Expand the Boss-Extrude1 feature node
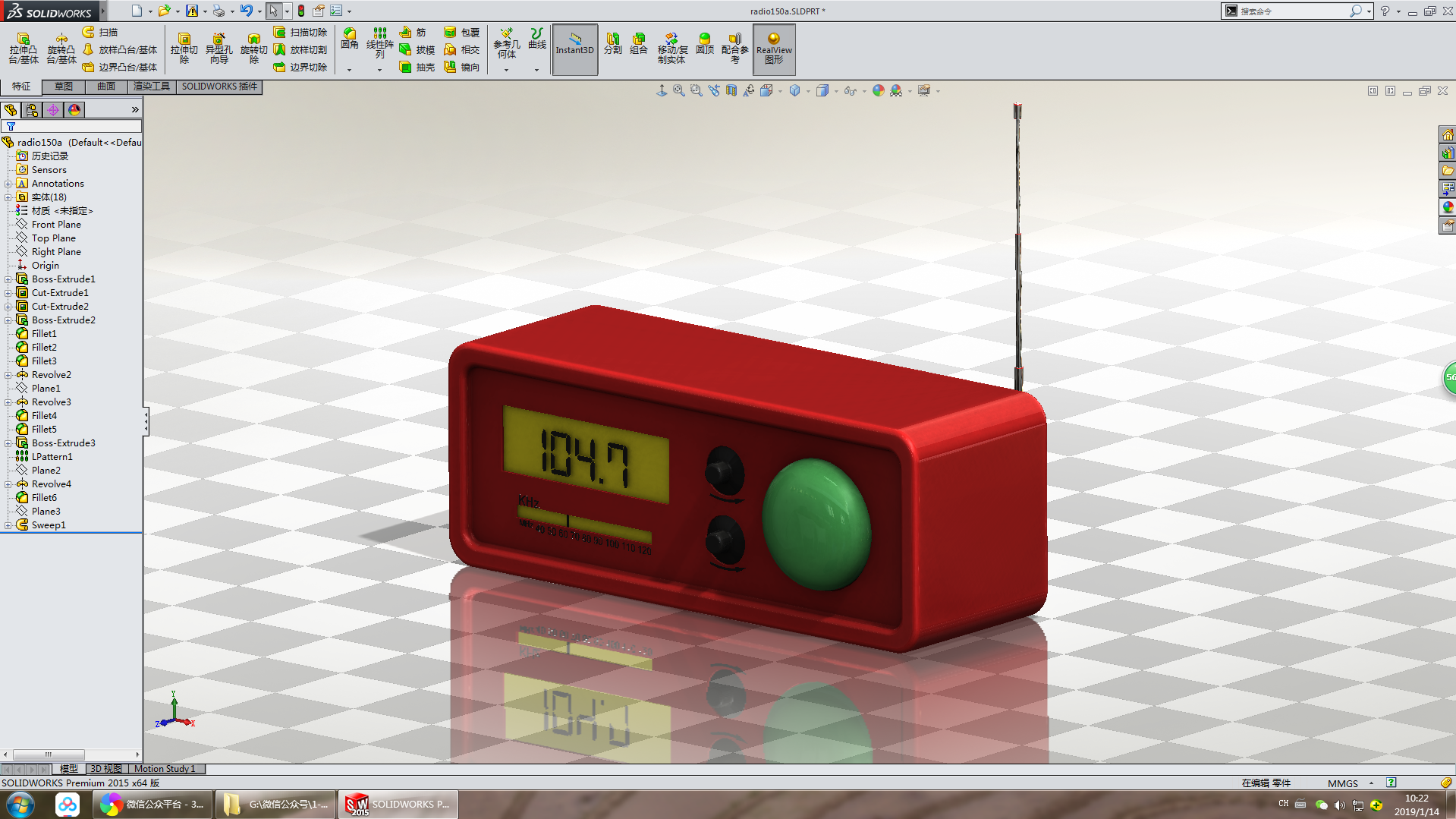Screen dimensions: 1456x819 tap(8, 279)
